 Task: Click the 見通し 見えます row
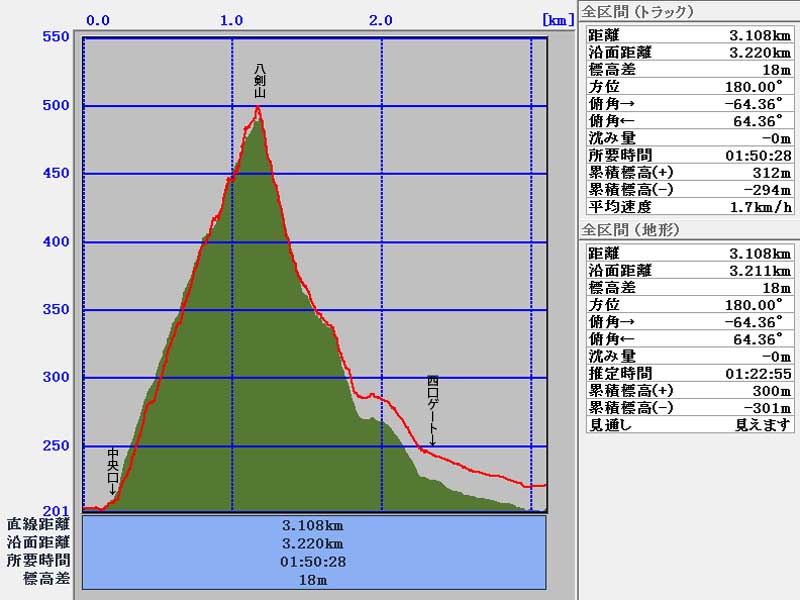(x=689, y=424)
